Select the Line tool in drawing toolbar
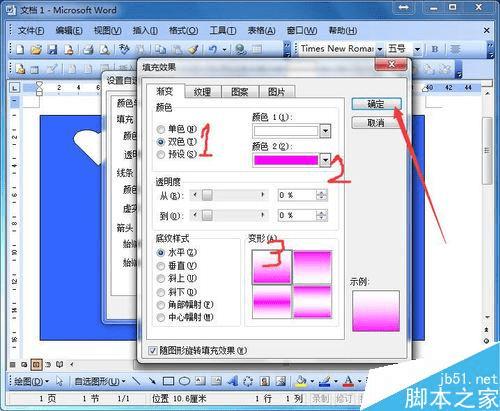Viewport: 500px width, 411px height. point(136,381)
